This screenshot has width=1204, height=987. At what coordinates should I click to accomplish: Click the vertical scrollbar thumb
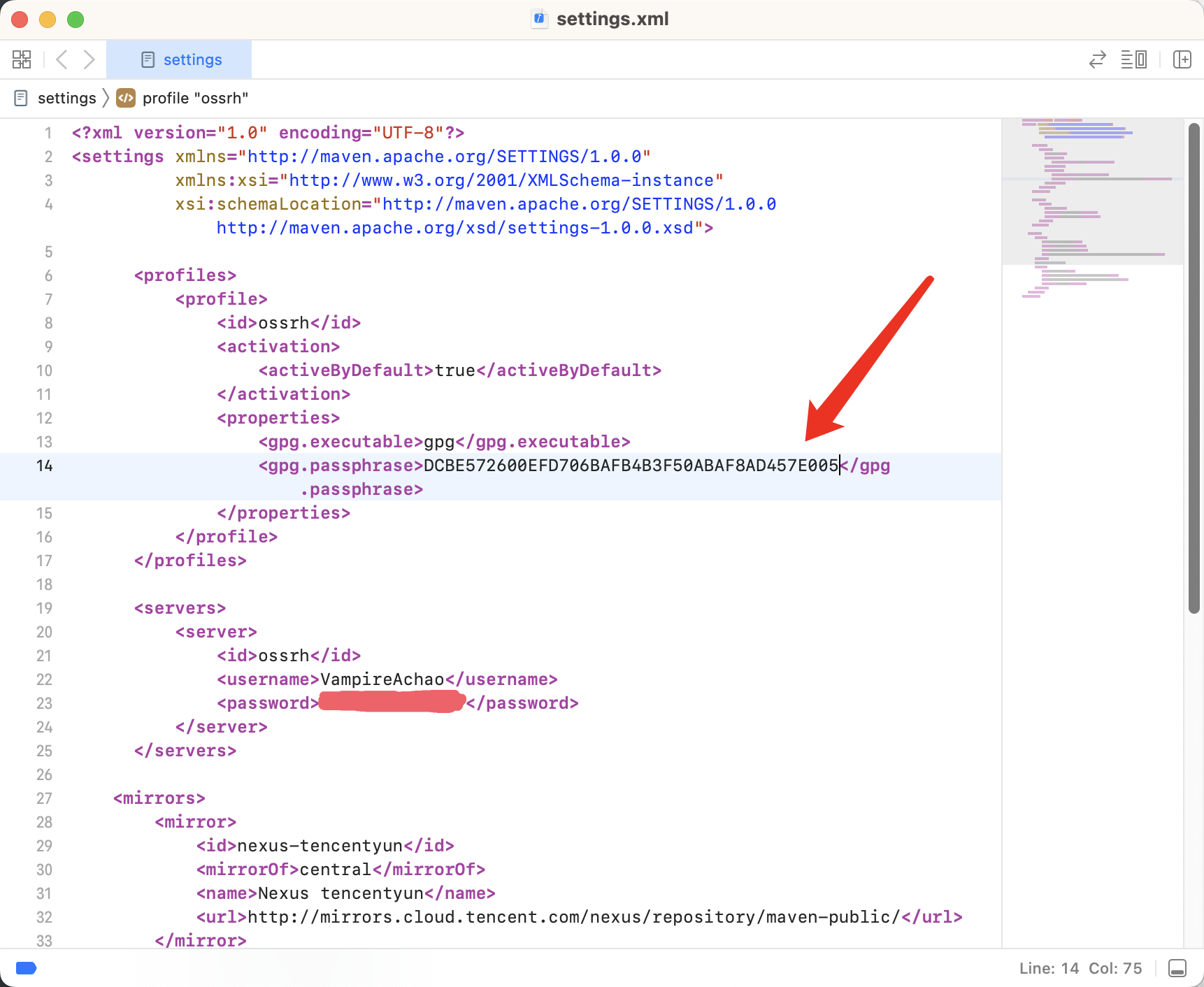pos(1194,368)
